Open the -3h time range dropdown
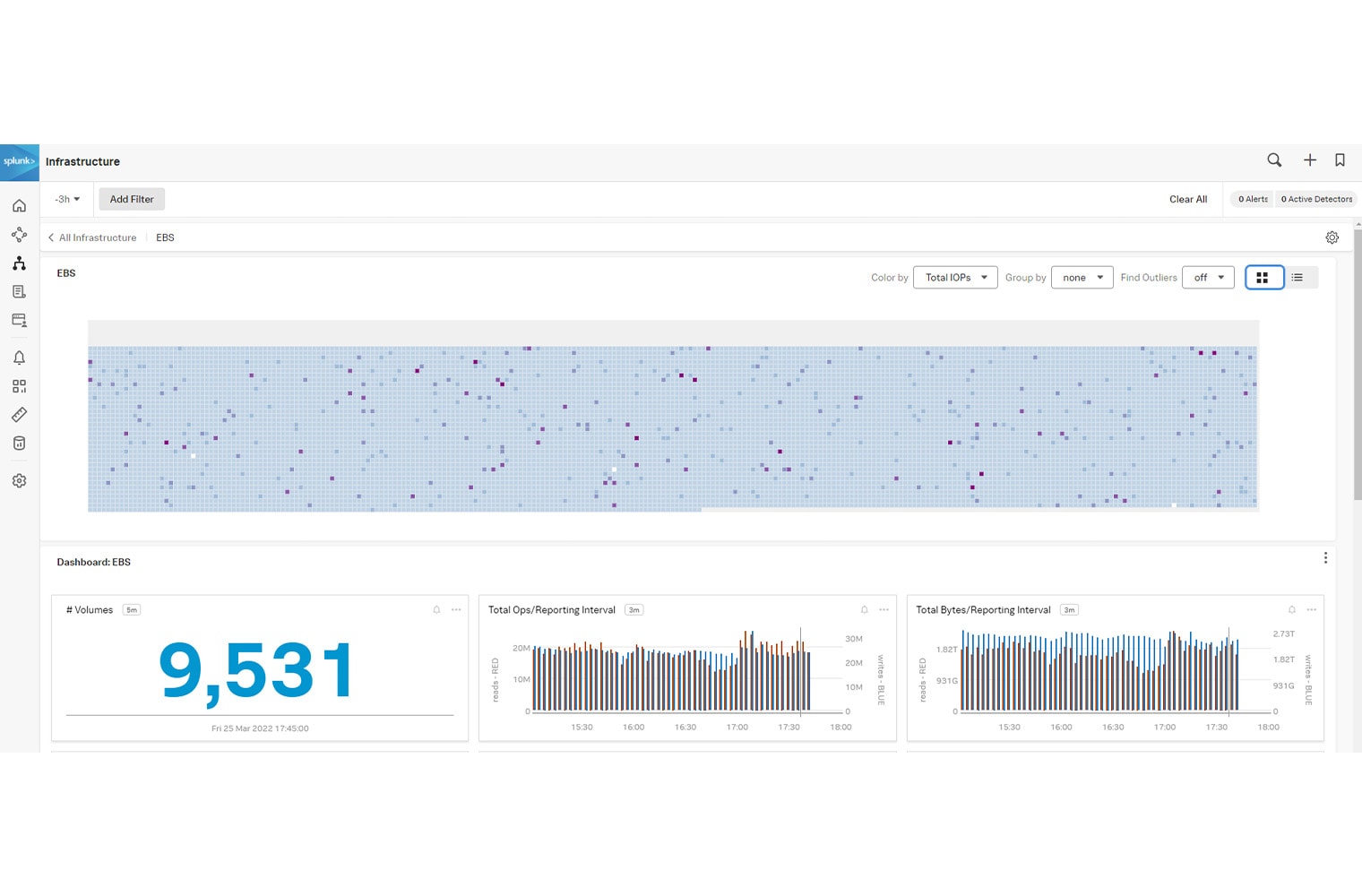 coord(67,199)
